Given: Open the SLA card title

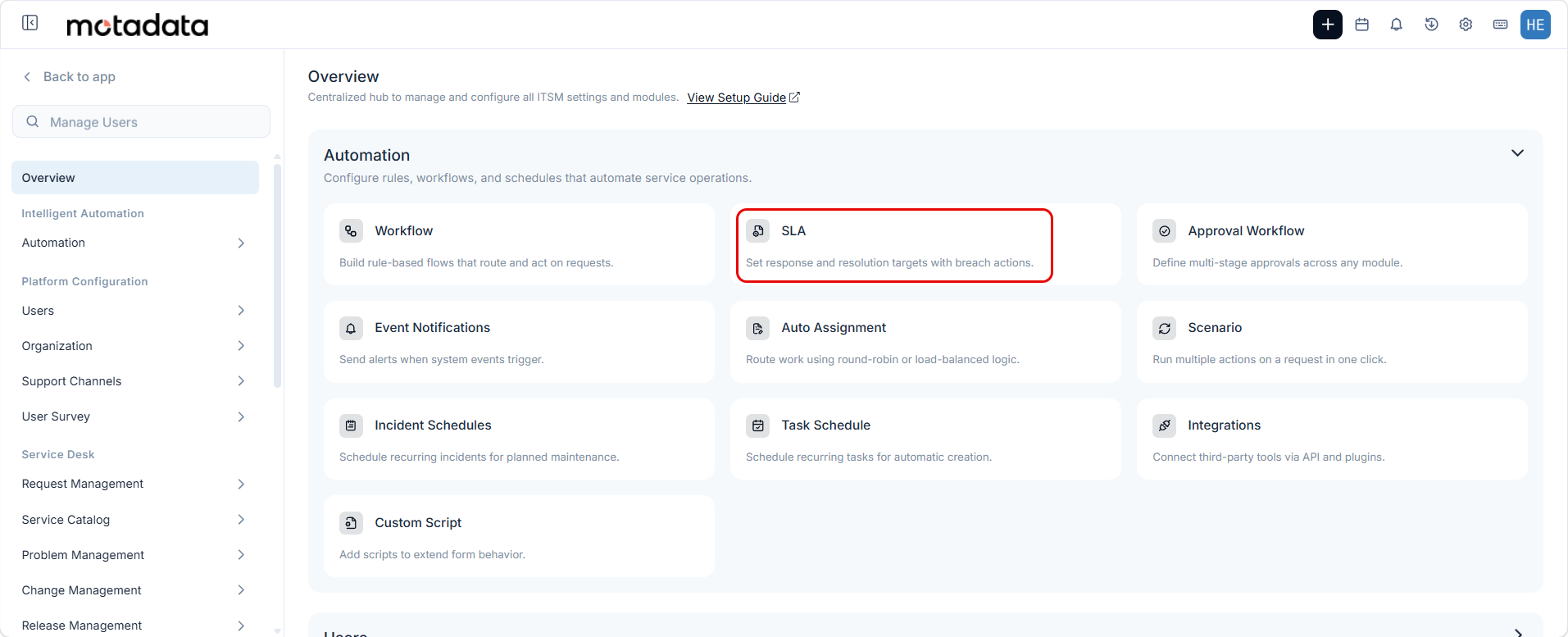Looking at the screenshot, I should 793,231.
